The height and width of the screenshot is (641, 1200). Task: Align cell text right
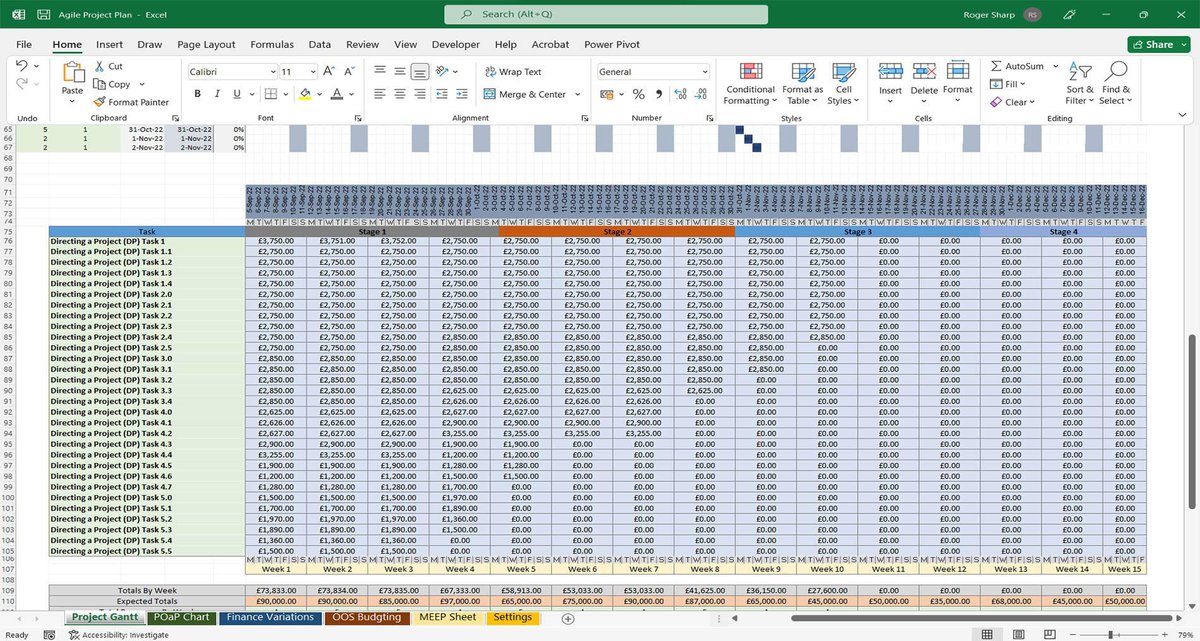(420, 94)
